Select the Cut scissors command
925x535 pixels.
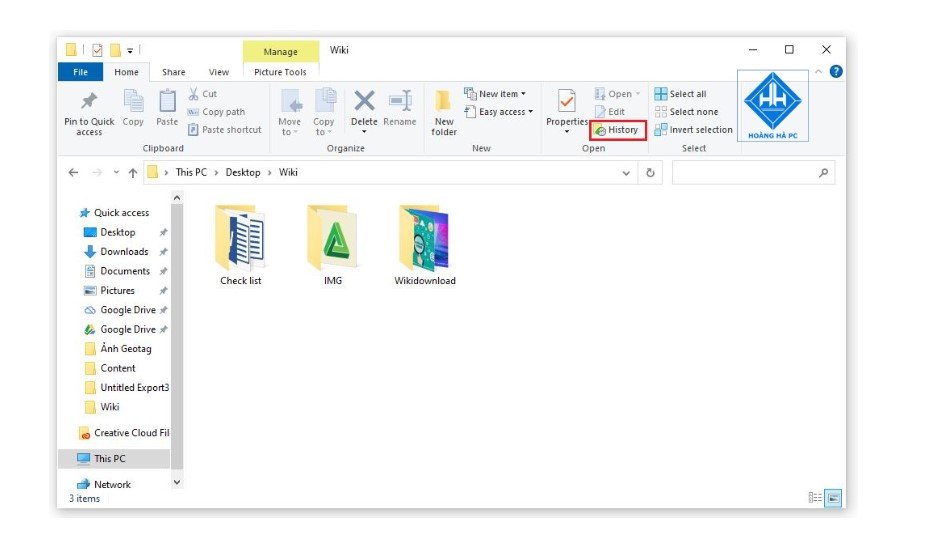(x=202, y=94)
